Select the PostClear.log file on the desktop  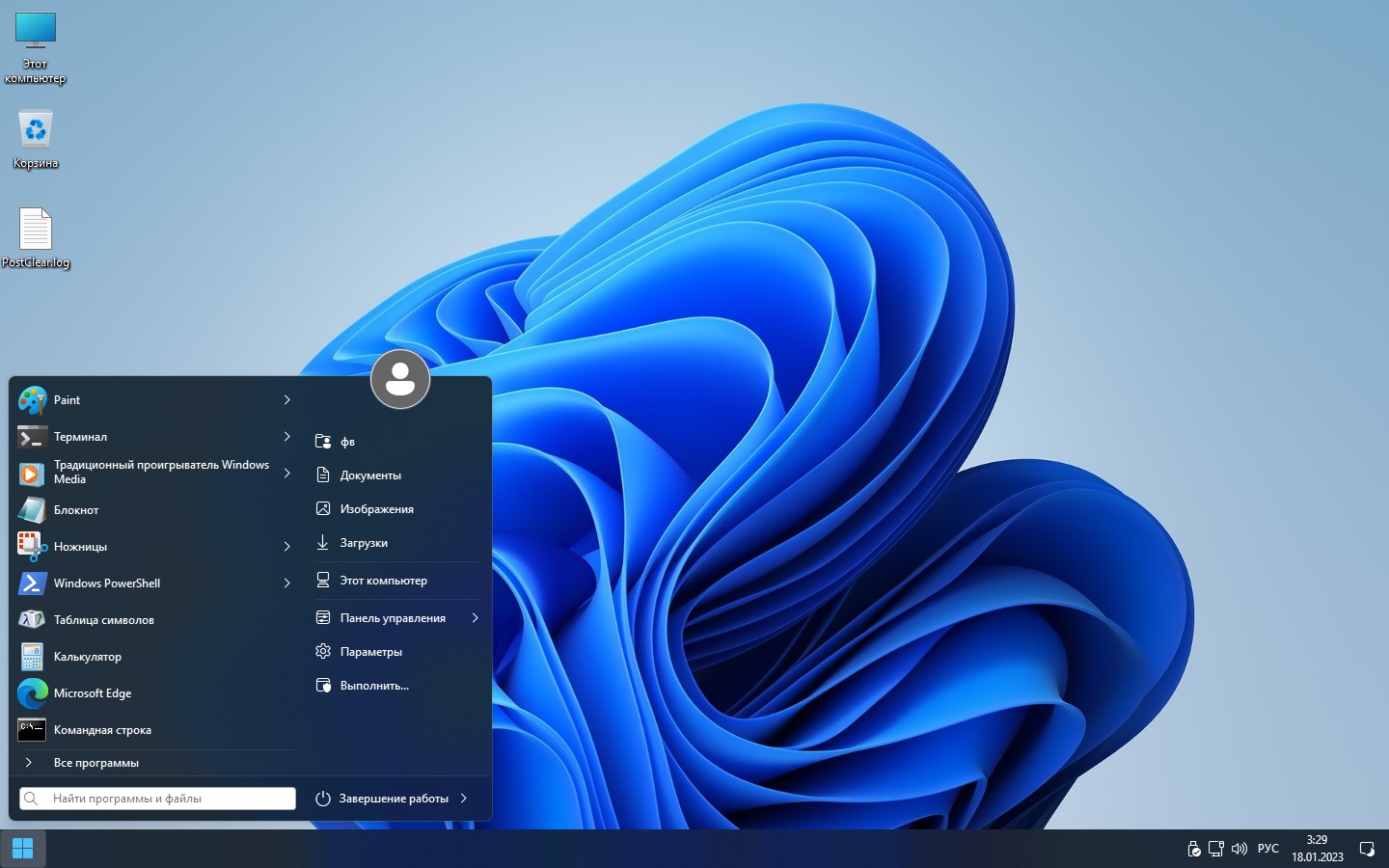(x=36, y=238)
